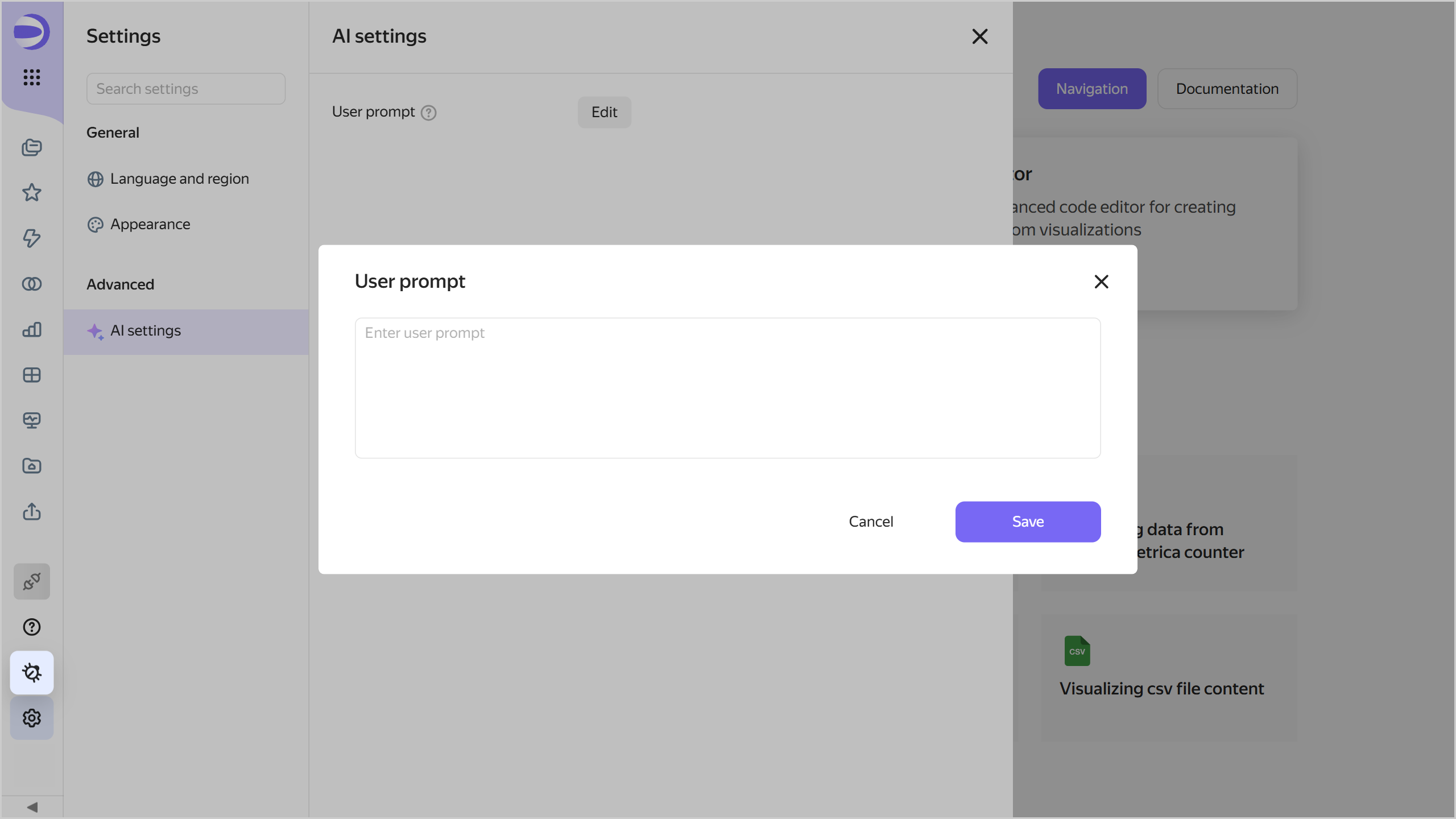
Task: Click the help question mark sidebar icon
Action: (x=31, y=627)
